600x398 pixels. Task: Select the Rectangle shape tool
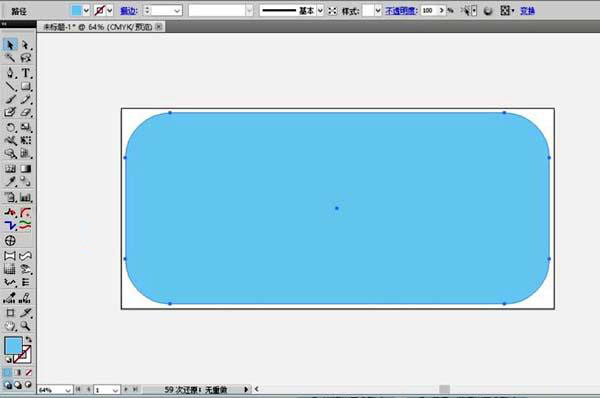[26, 86]
